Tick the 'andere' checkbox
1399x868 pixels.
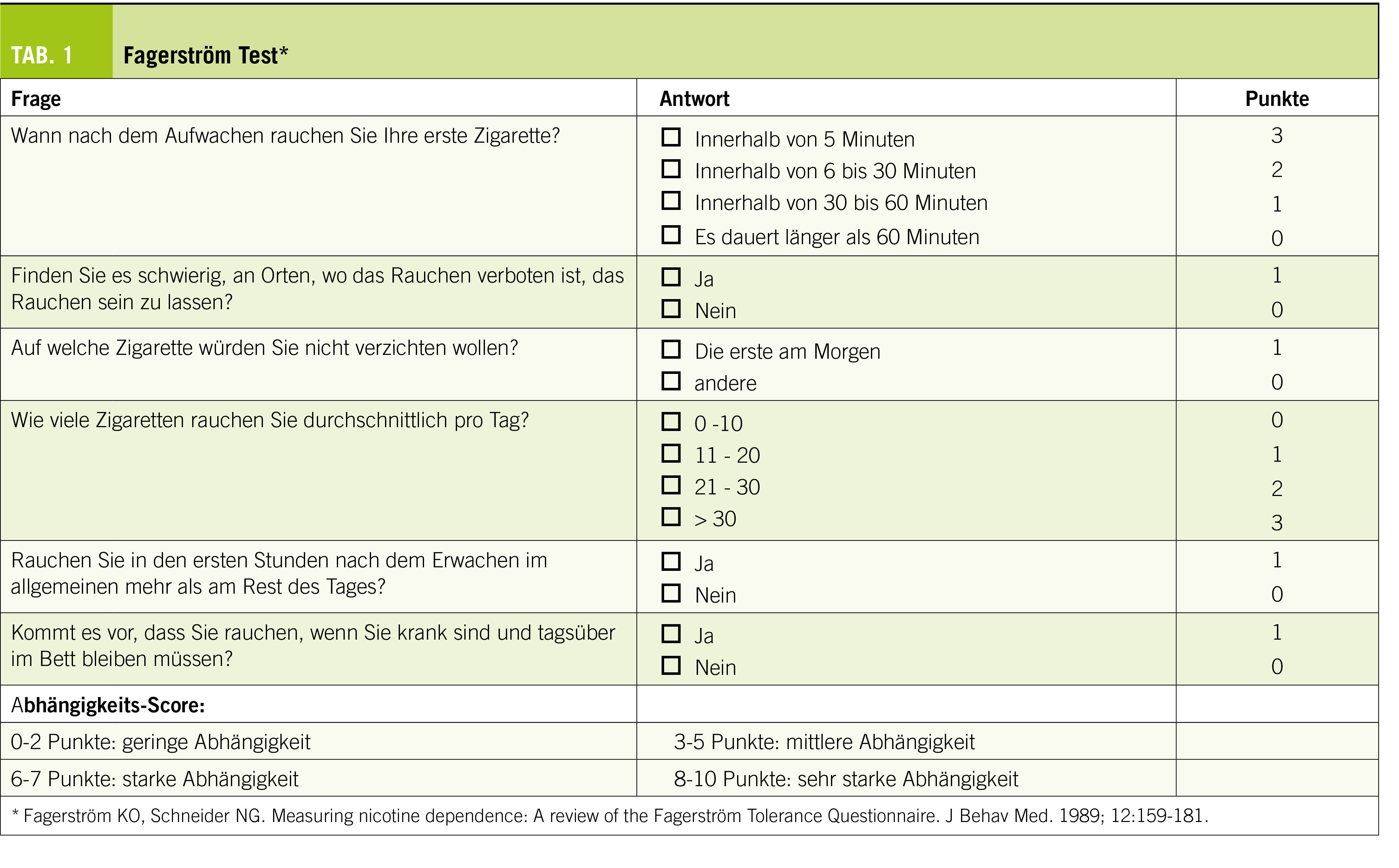pos(670,381)
